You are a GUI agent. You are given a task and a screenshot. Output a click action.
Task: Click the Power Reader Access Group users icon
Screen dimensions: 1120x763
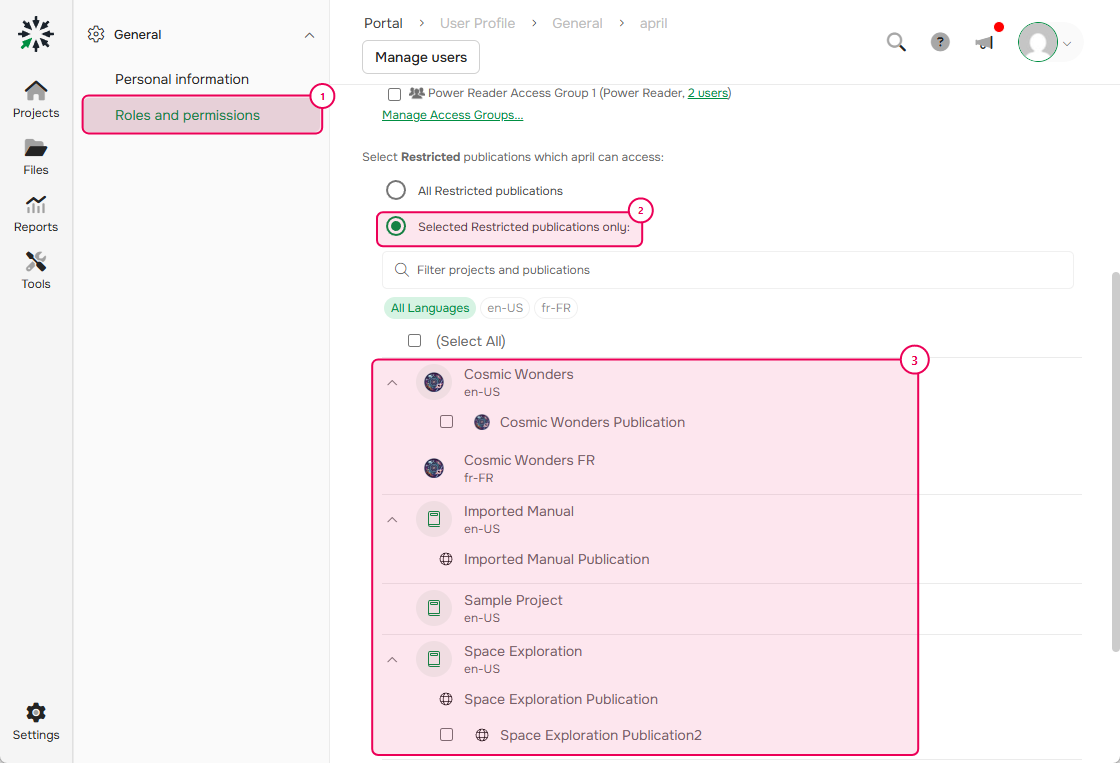(416, 93)
